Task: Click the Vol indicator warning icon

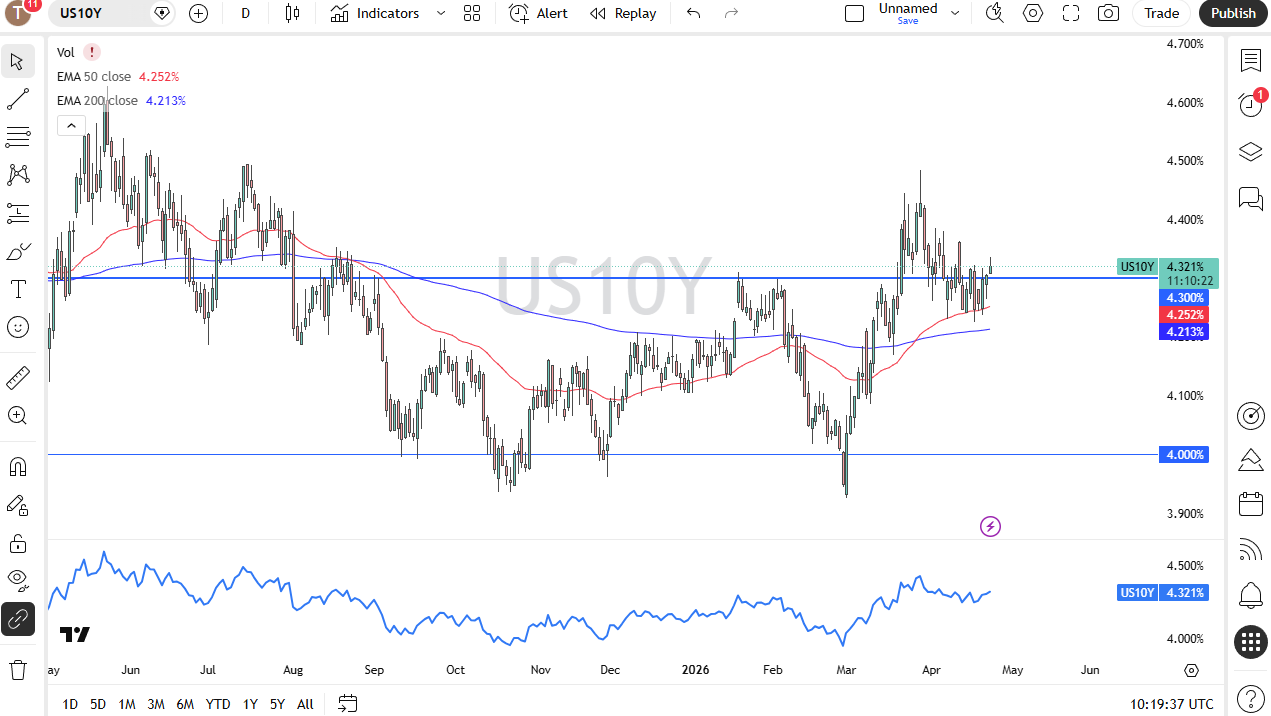Action: 92,52
